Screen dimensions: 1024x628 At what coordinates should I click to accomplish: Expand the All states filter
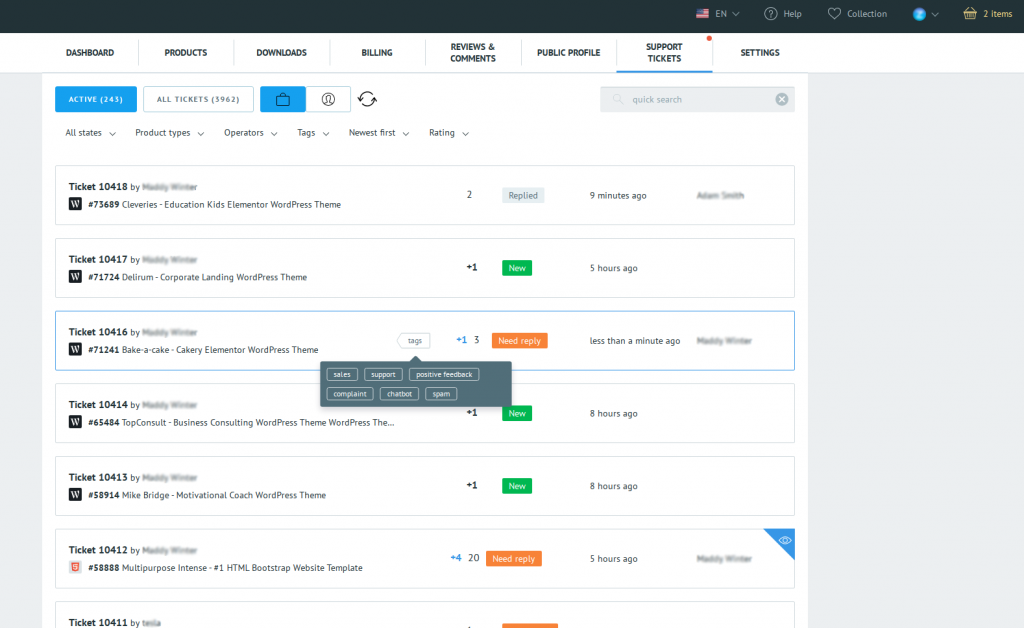(x=90, y=133)
